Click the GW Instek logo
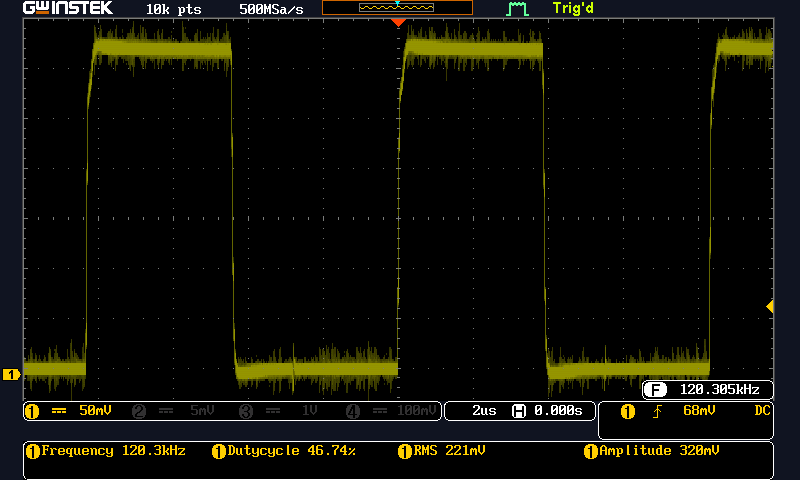This screenshot has width=800, height=480. (67, 8)
